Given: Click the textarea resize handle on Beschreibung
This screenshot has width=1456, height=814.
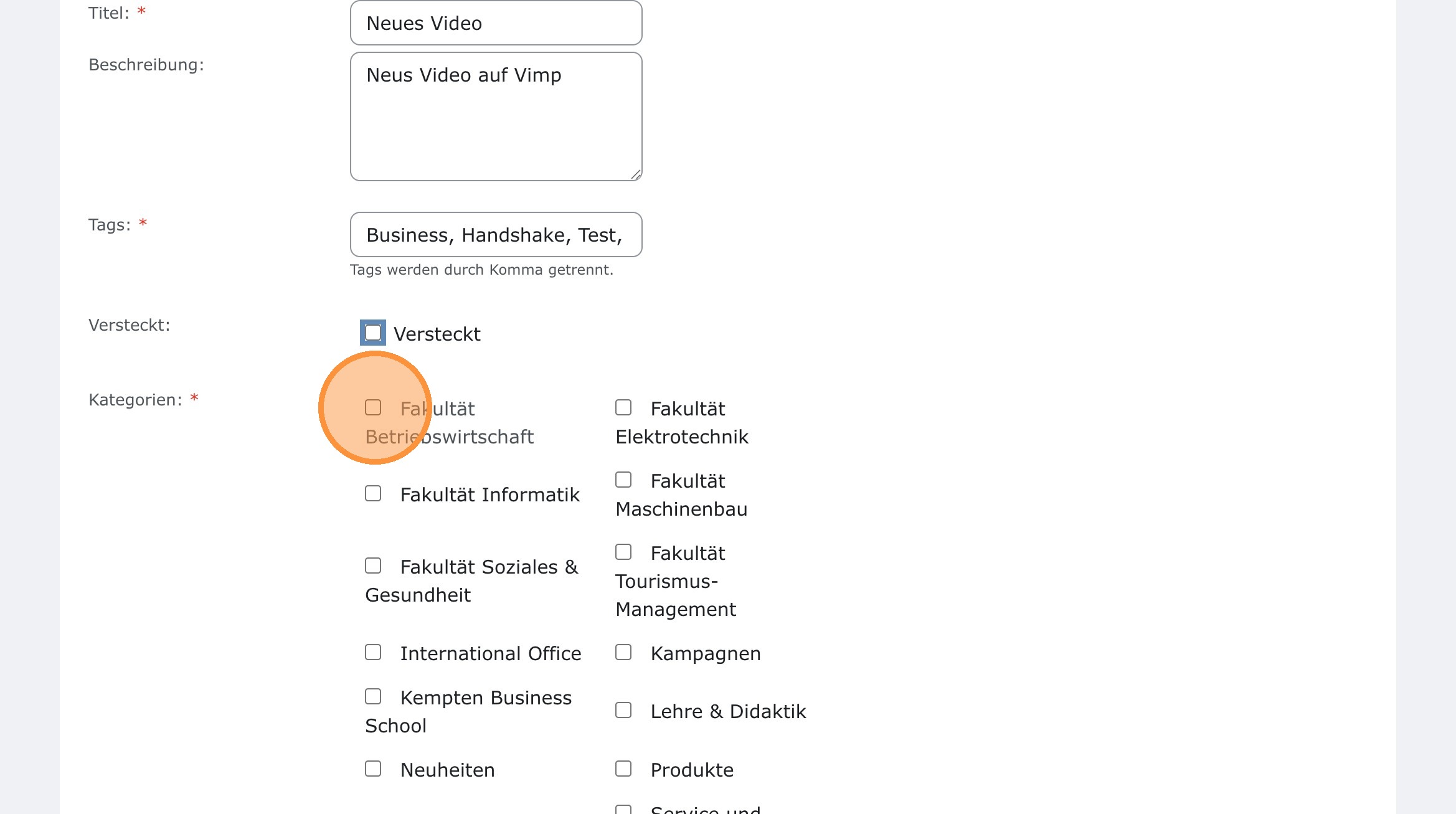Looking at the screenshot, I should pos(636,175).
